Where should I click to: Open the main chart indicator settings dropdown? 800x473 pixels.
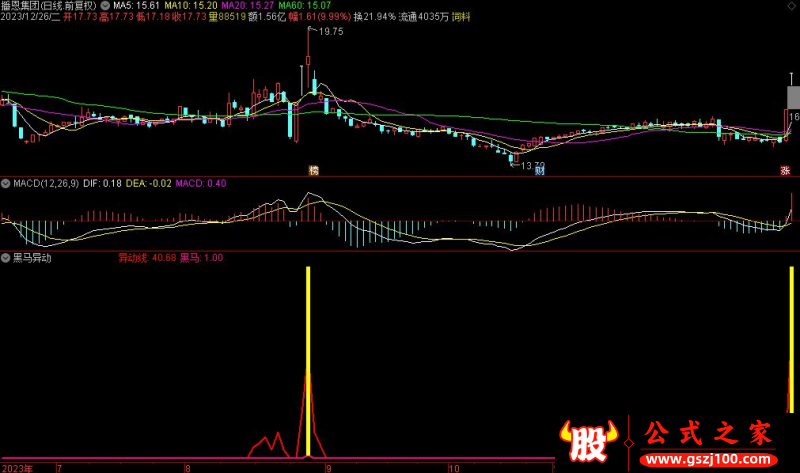(106, 5)
